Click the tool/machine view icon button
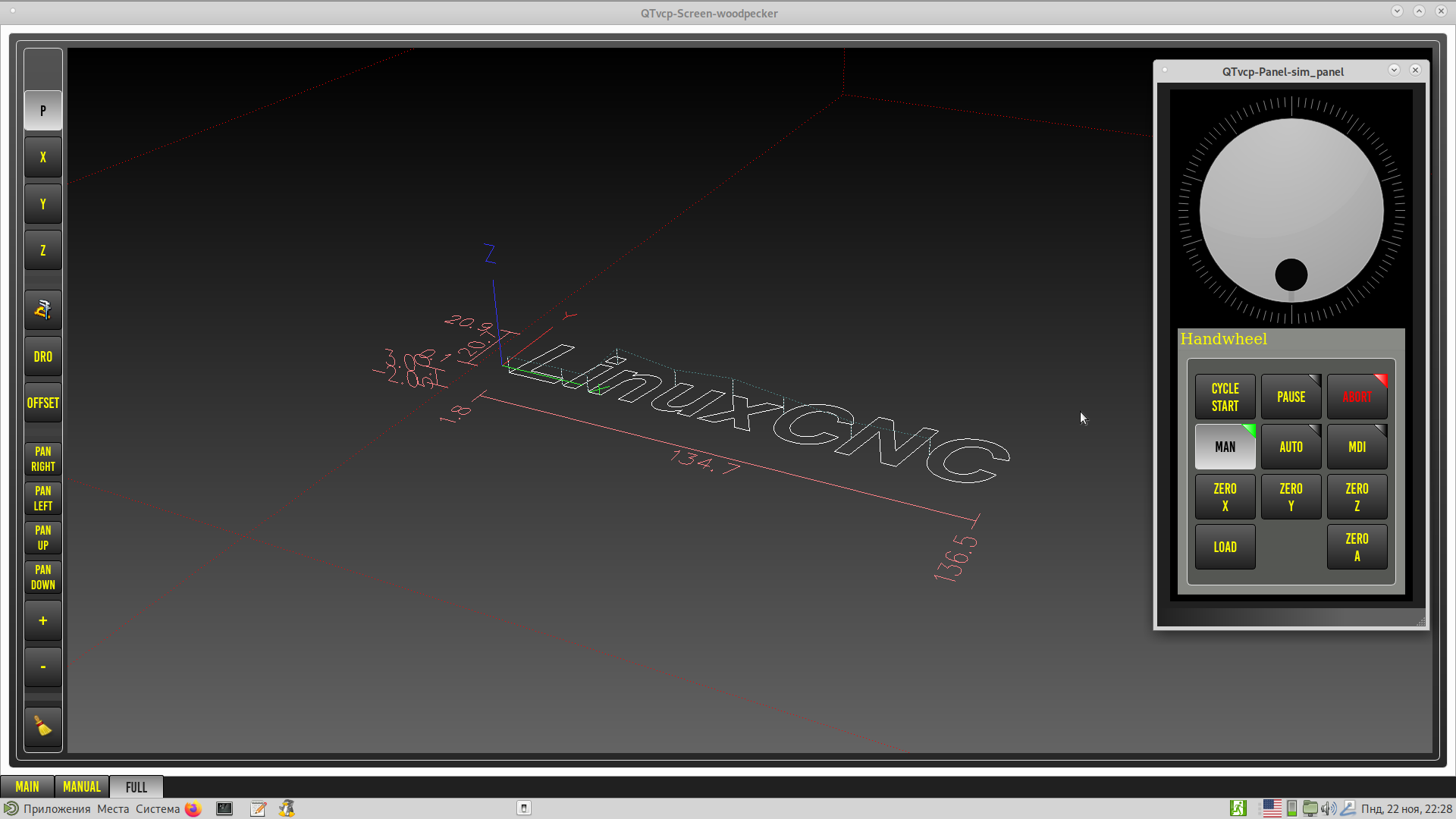Image resolution: width=1456 pixels, height=819 pixels. tap(43, 309)
